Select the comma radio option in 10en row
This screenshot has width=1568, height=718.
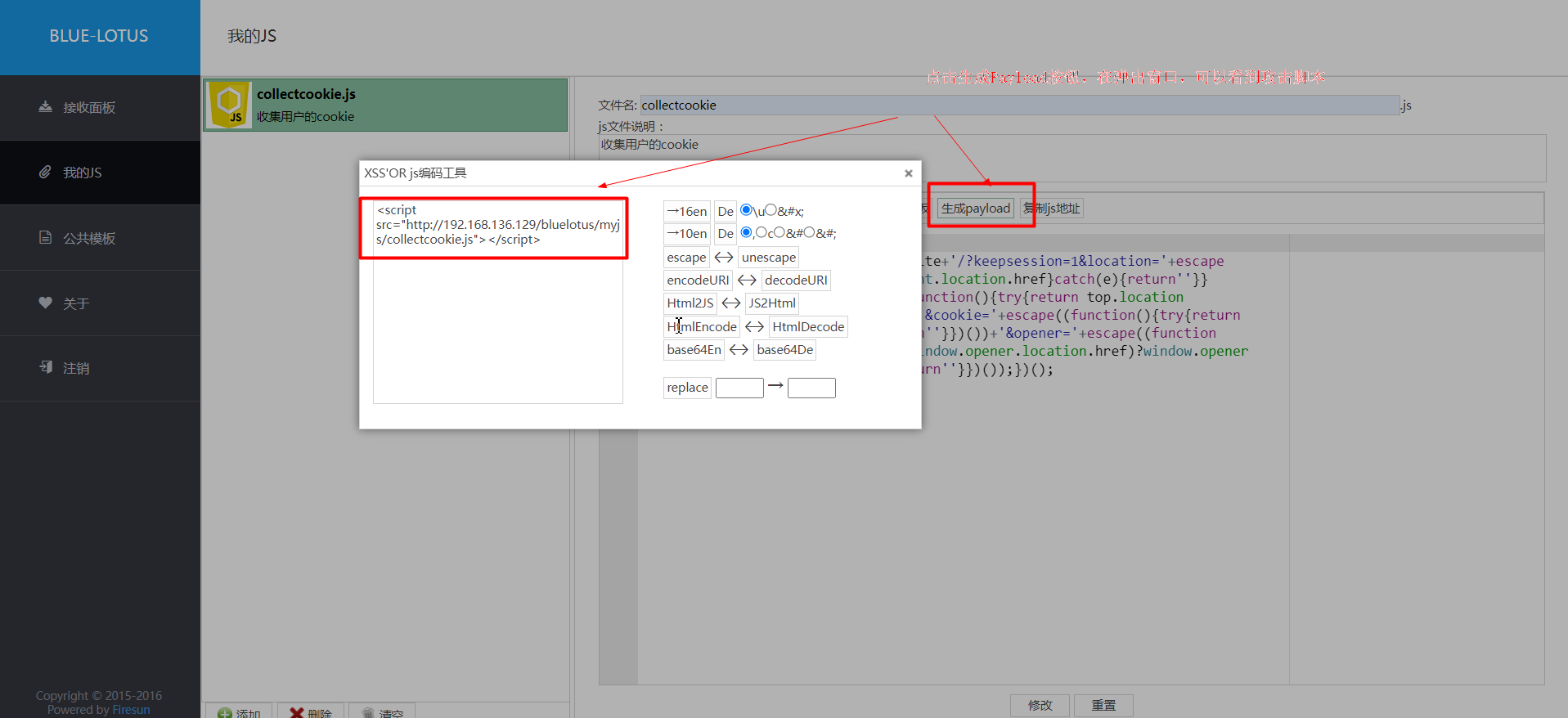pos(746,232)
